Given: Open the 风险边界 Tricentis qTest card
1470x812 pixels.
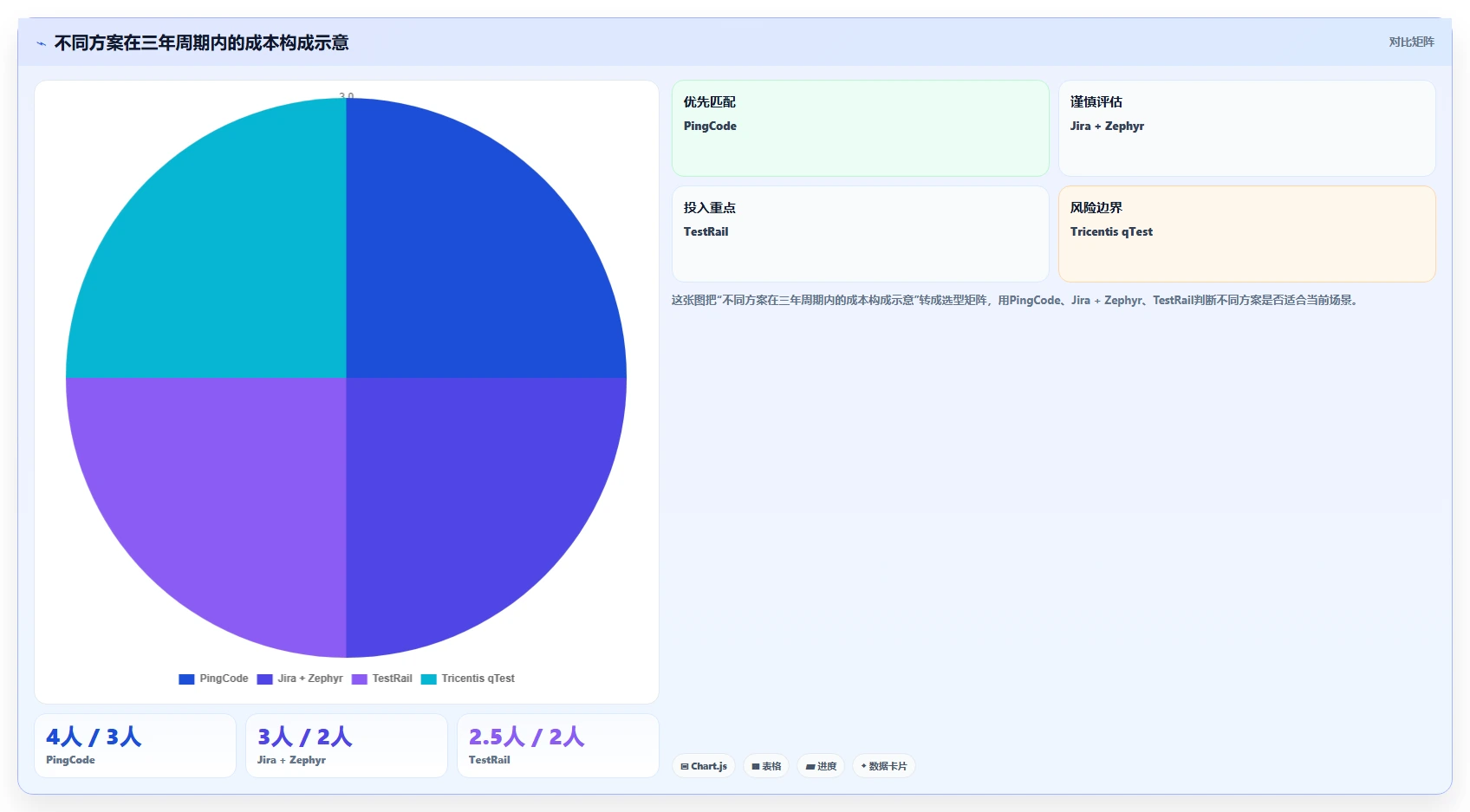Looking at the screenshot, I should point(1247,234).
